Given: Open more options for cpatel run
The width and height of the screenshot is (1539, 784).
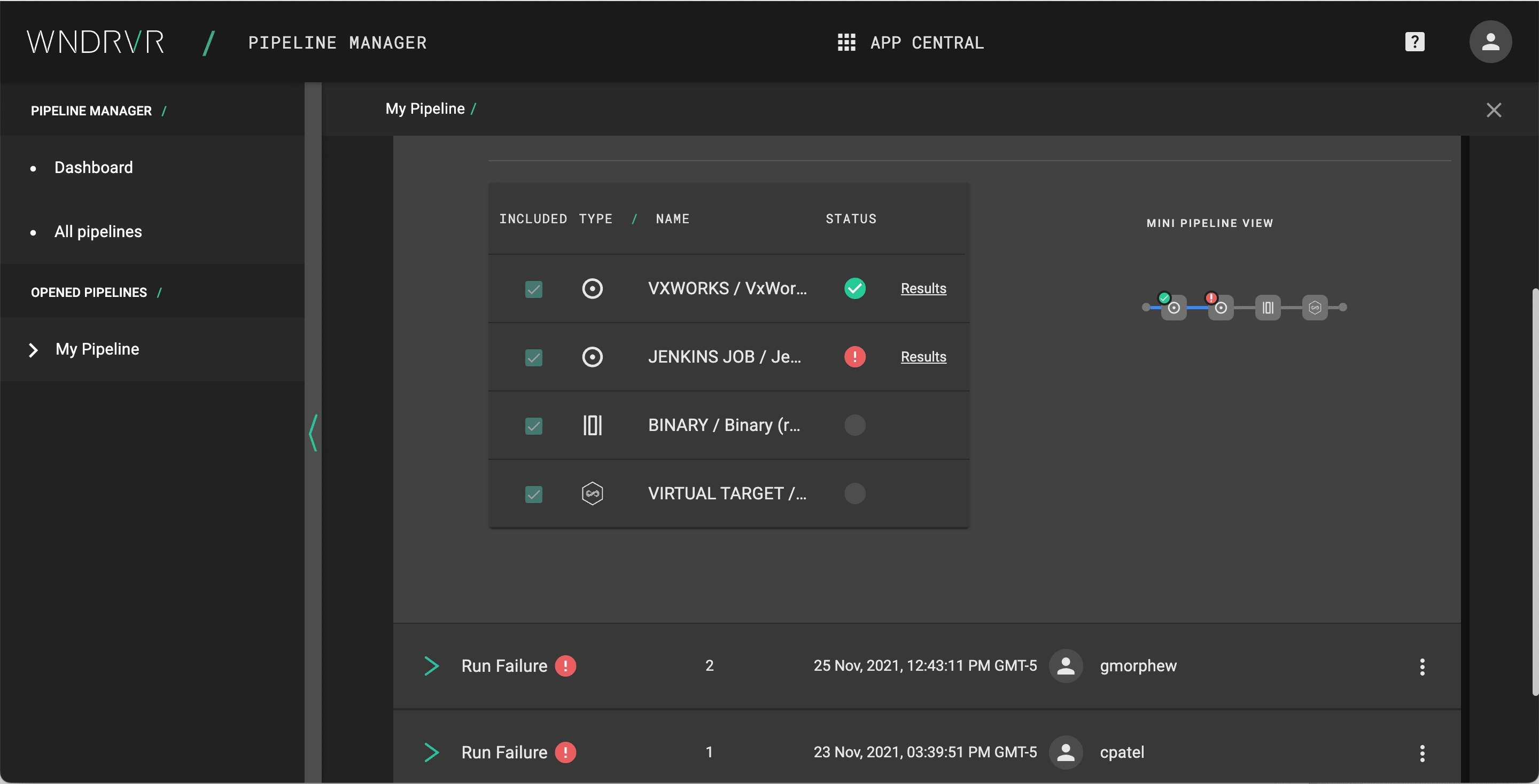Looking at the screenshot, I should tap(1422, 754).
